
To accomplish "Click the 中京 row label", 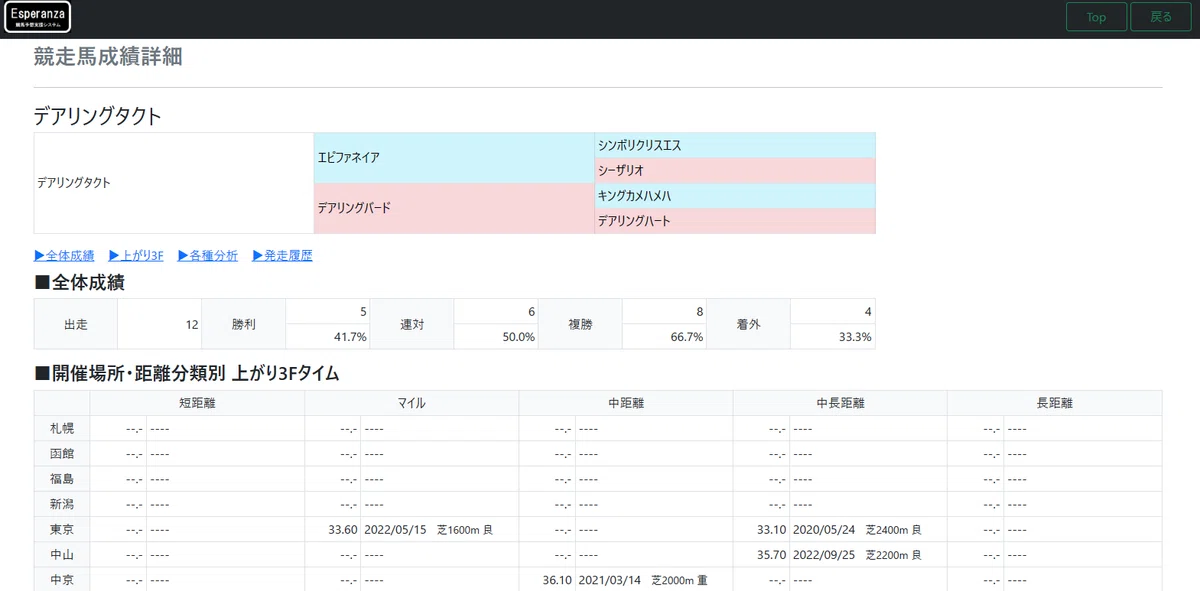I will pyautogui.click(x=62, y=579).
